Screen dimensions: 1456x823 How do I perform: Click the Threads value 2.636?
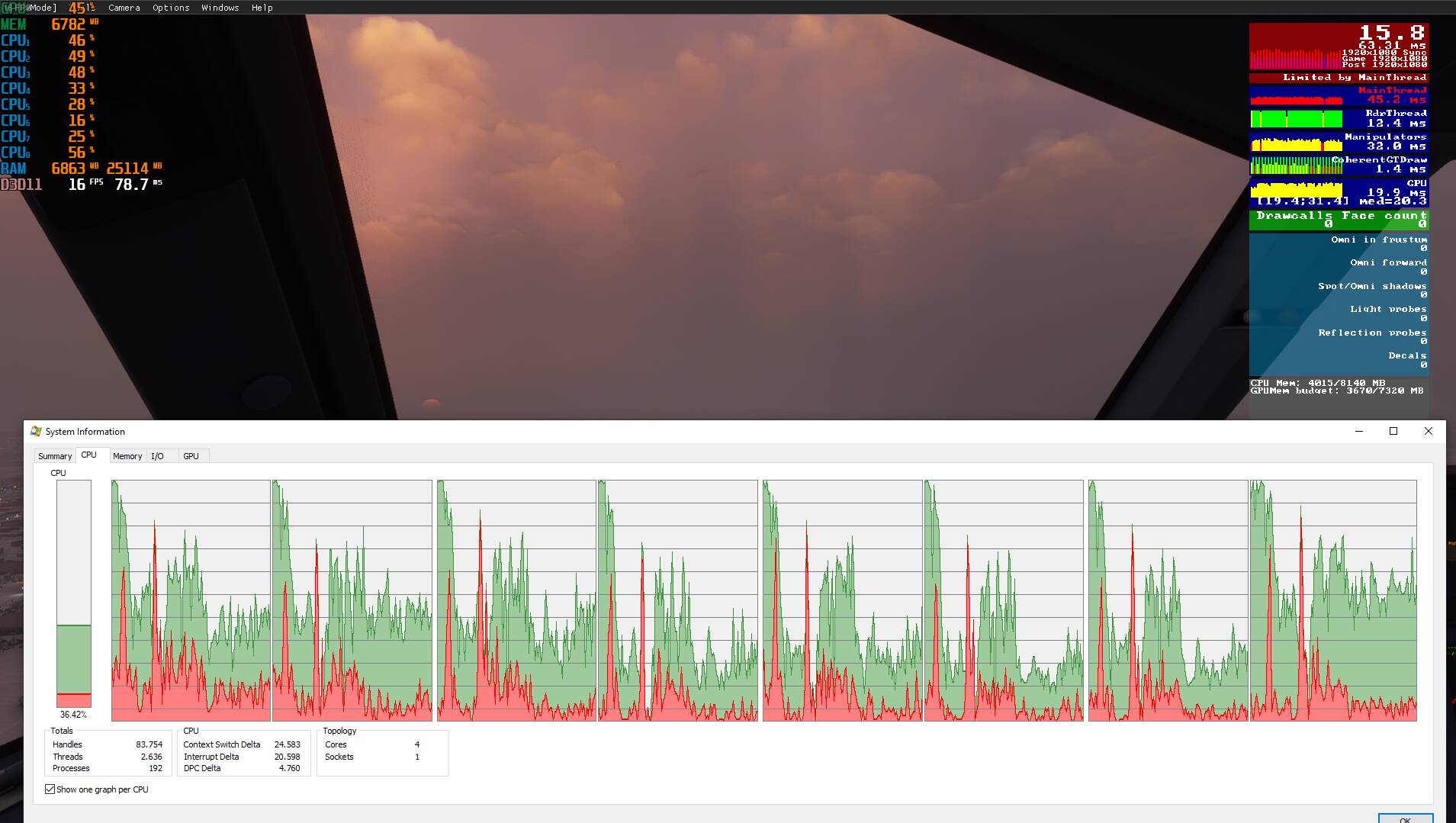tap(152, 757)
